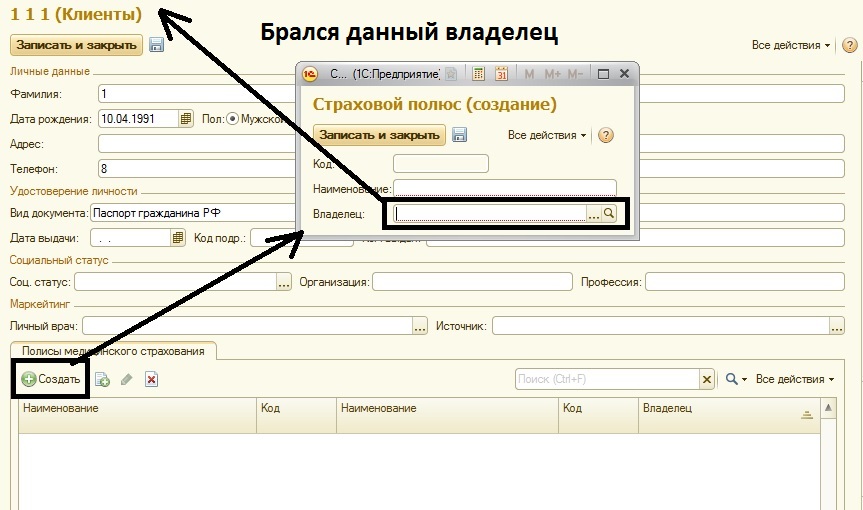The height and width of the screenshot is (510, 863).
Task: Click the Организация input field
Action: [x=472, y=282]
